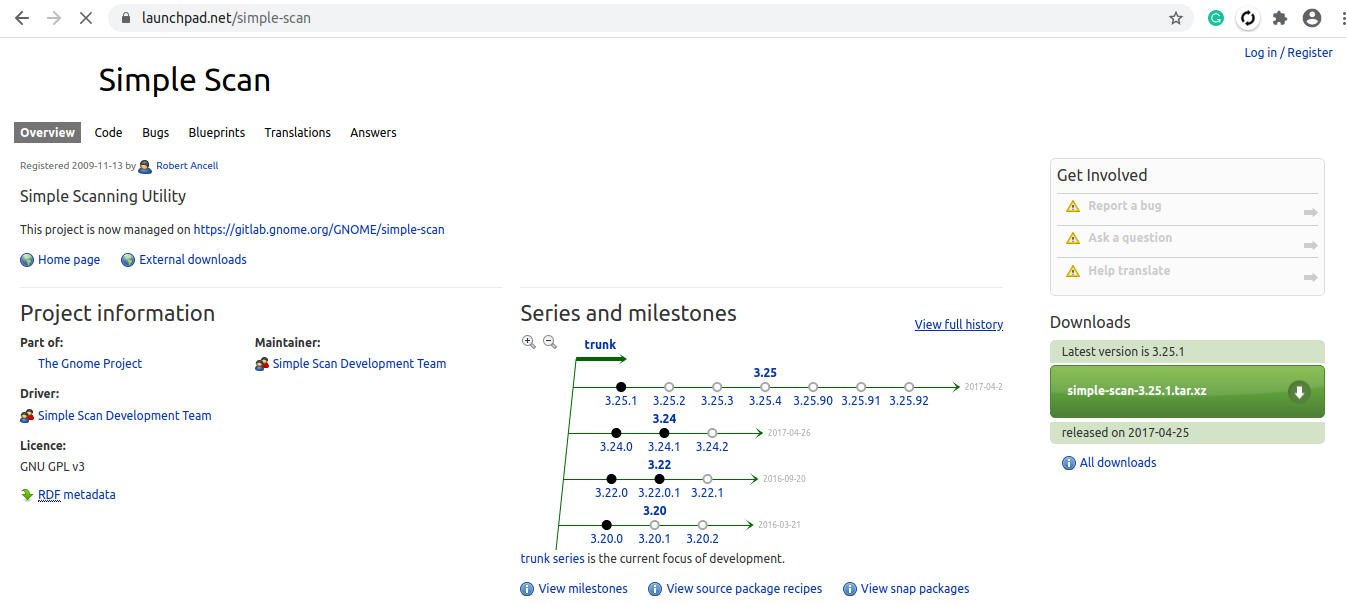This screenshot has width=1347, height=605.
Task: Click the 3.20.0 release marker
Action: [606, 525]
